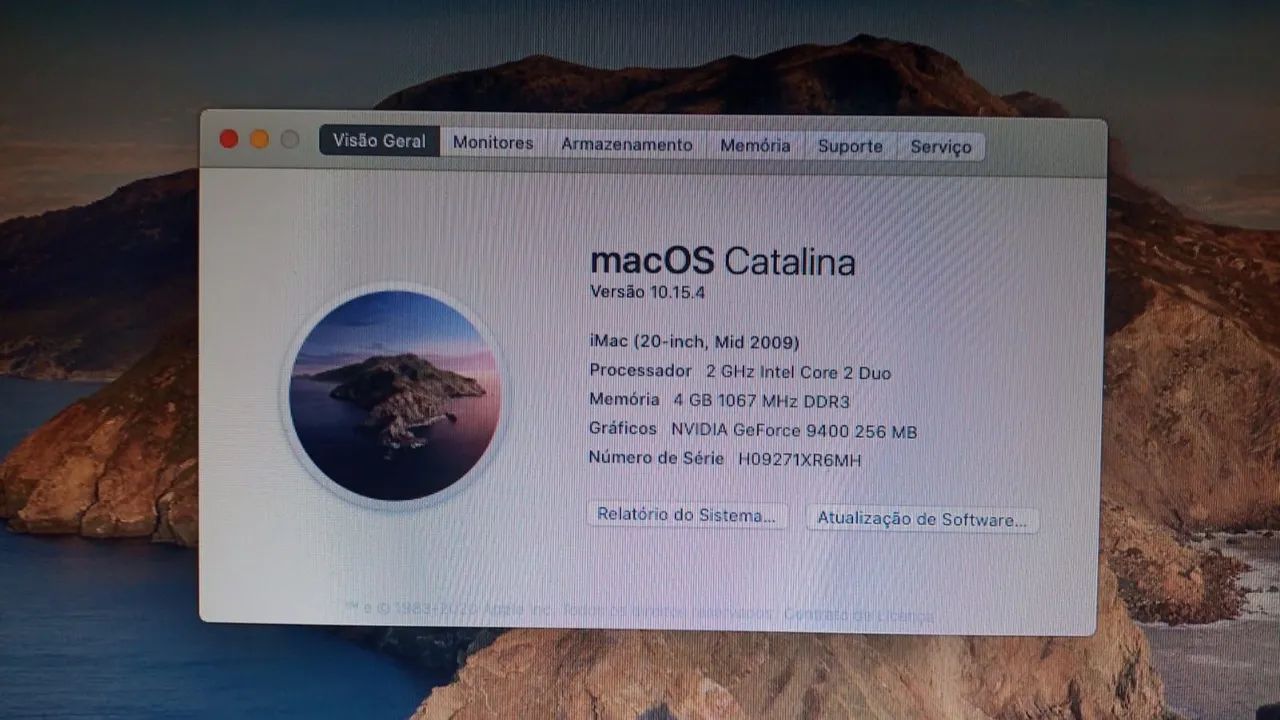Click the Processador specification line
The height and width of the screenshot is (720, 1280).
coord(738,372)
